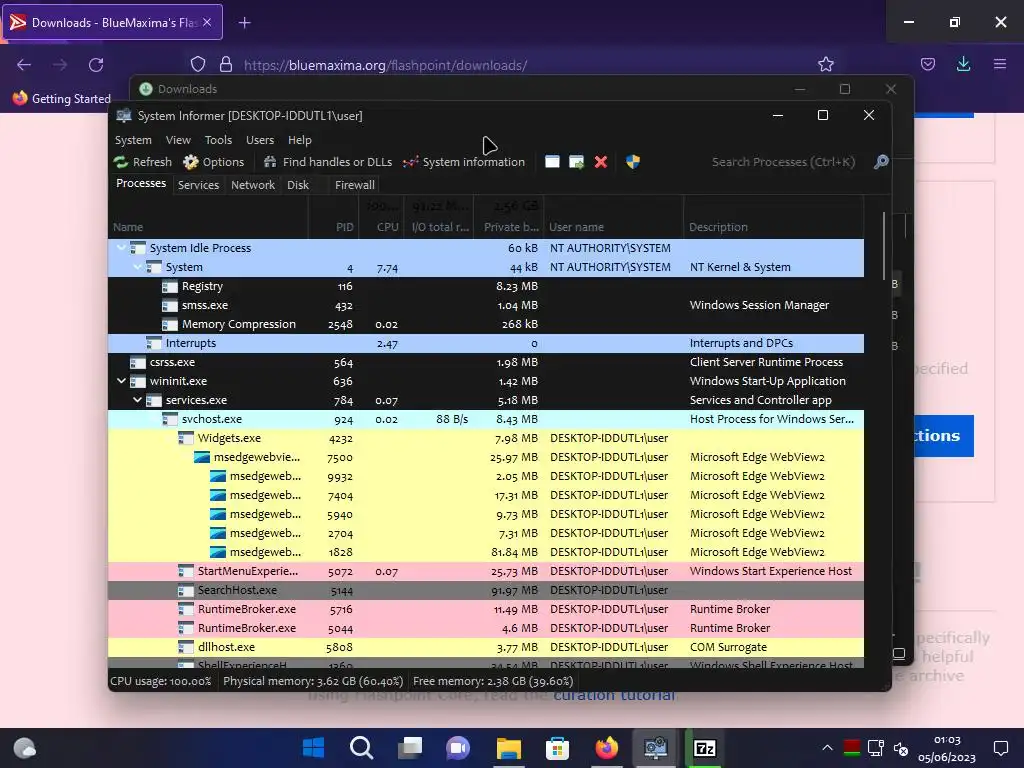Select msedgewebview process with PID 7500
The height and width of the screenshot is (768, 1024).
coord(486,457)
